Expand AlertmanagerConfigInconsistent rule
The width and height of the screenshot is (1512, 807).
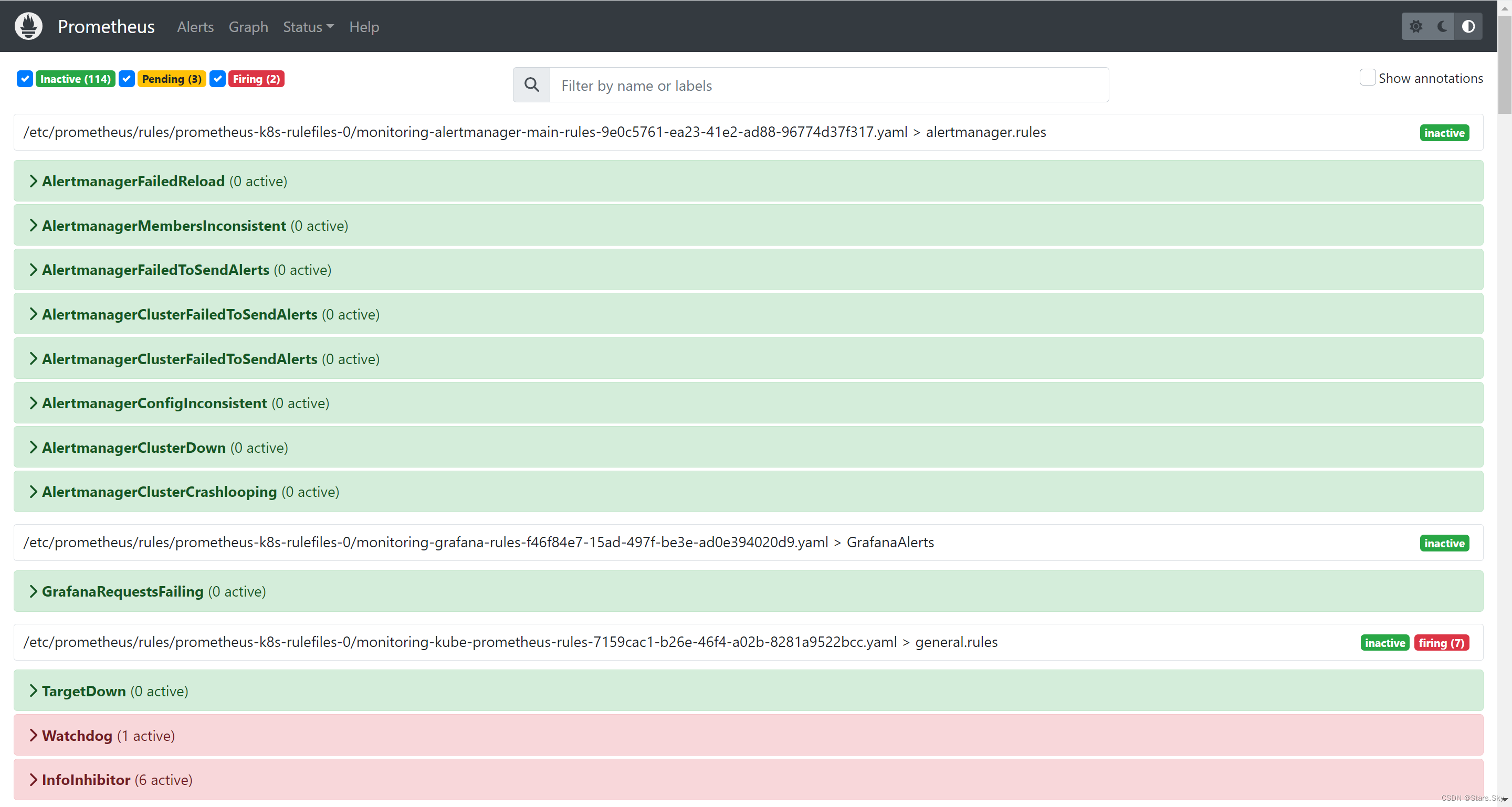pos(748,403)
